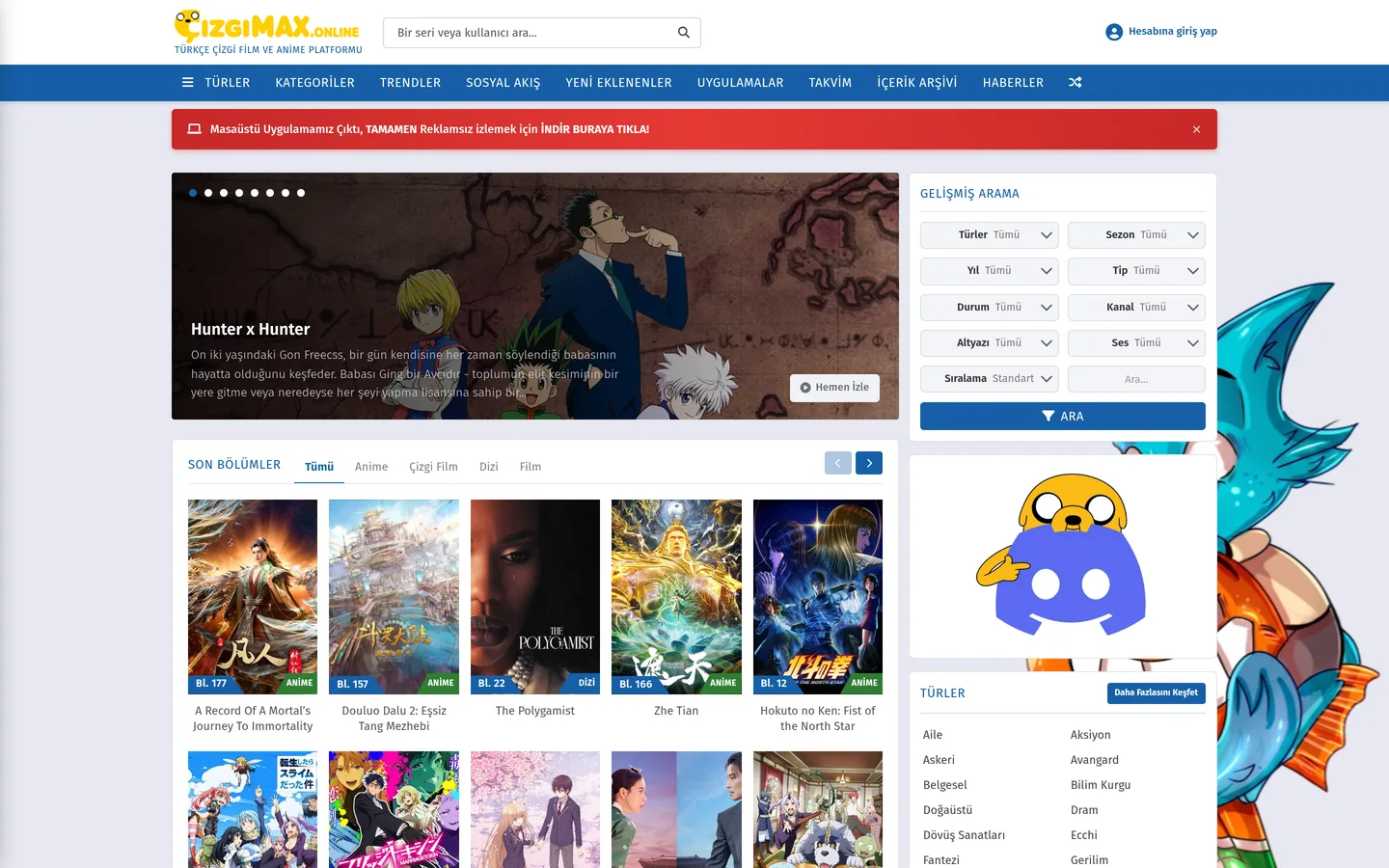Select the second carousel slide dot
1389x868 pixels.
point(208,193)
